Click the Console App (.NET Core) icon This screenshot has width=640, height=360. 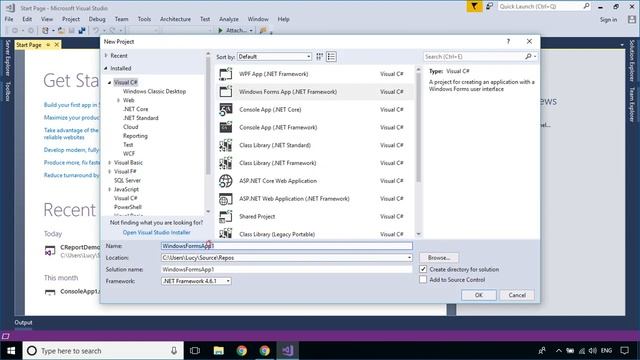(x=226, y=109)
